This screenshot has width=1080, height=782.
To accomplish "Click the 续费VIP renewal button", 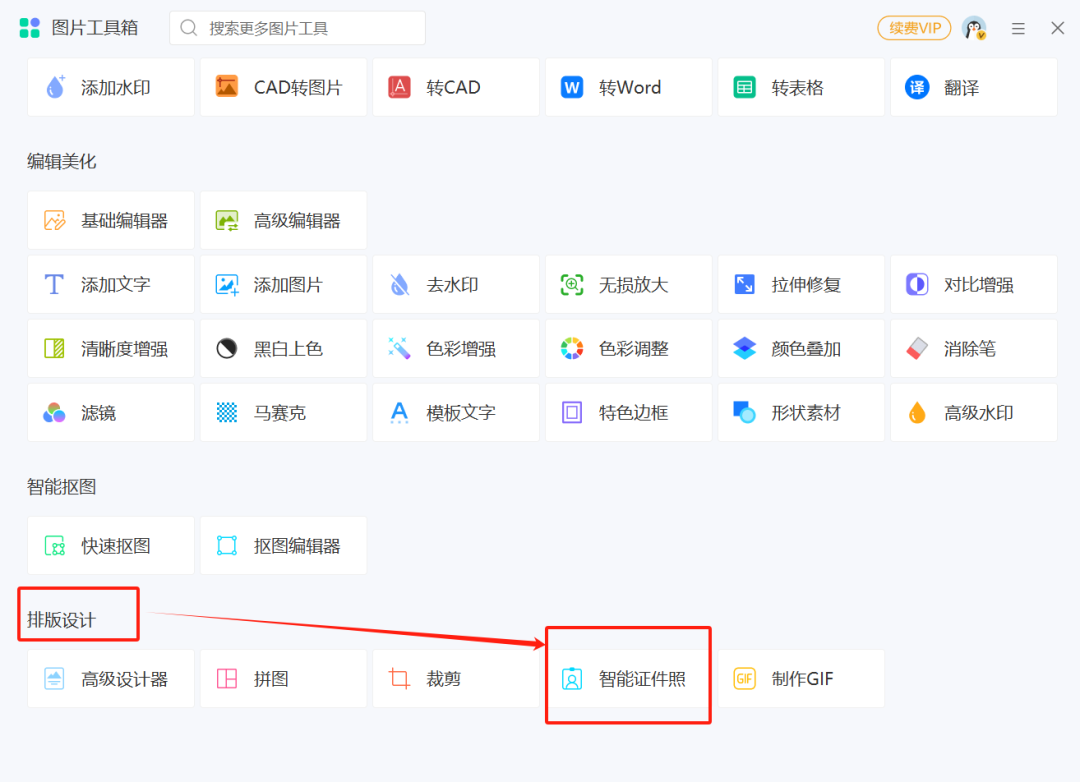I will tap(913, 28).
